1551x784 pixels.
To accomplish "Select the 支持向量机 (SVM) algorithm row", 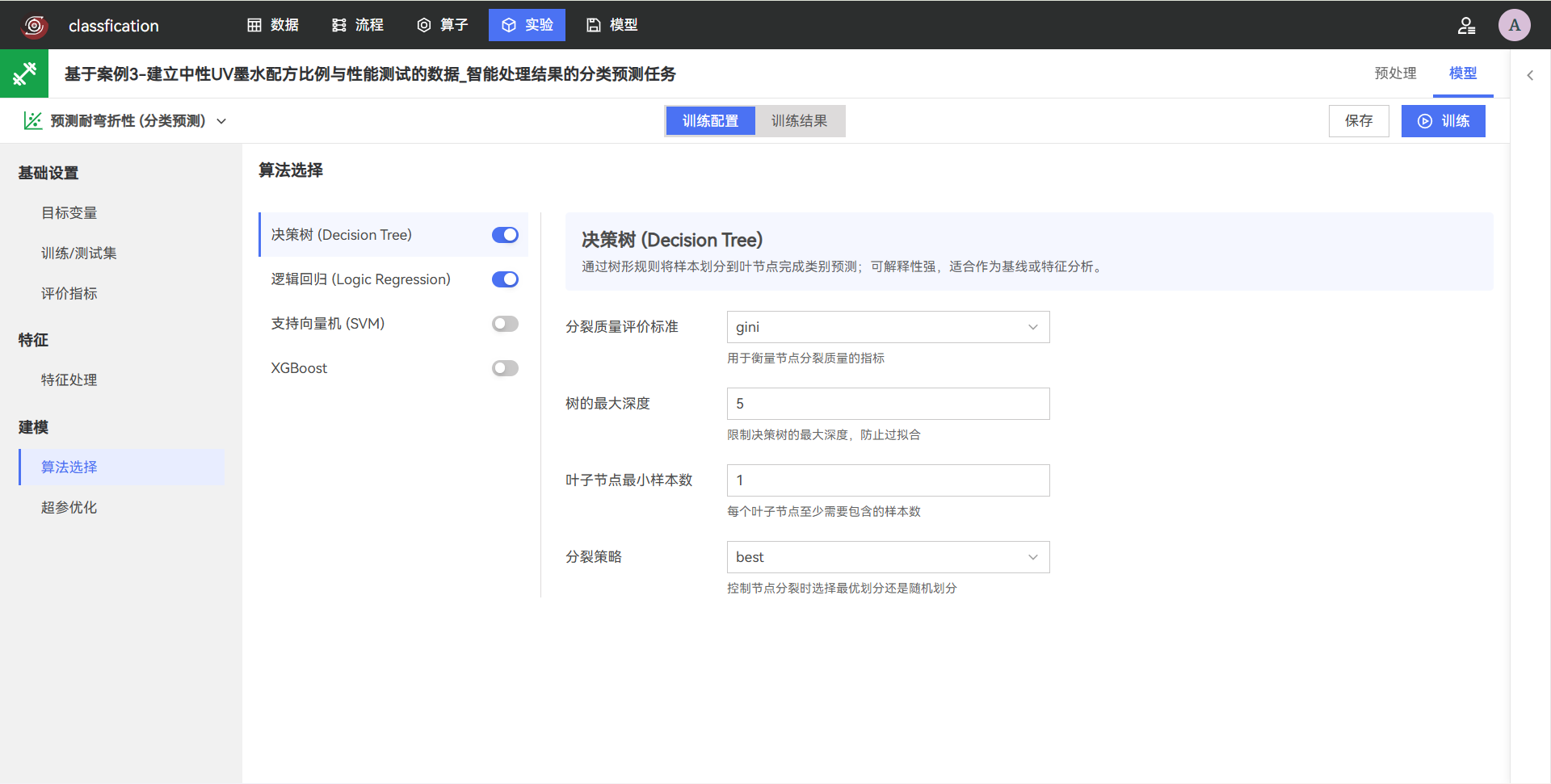I will [393, 324].
